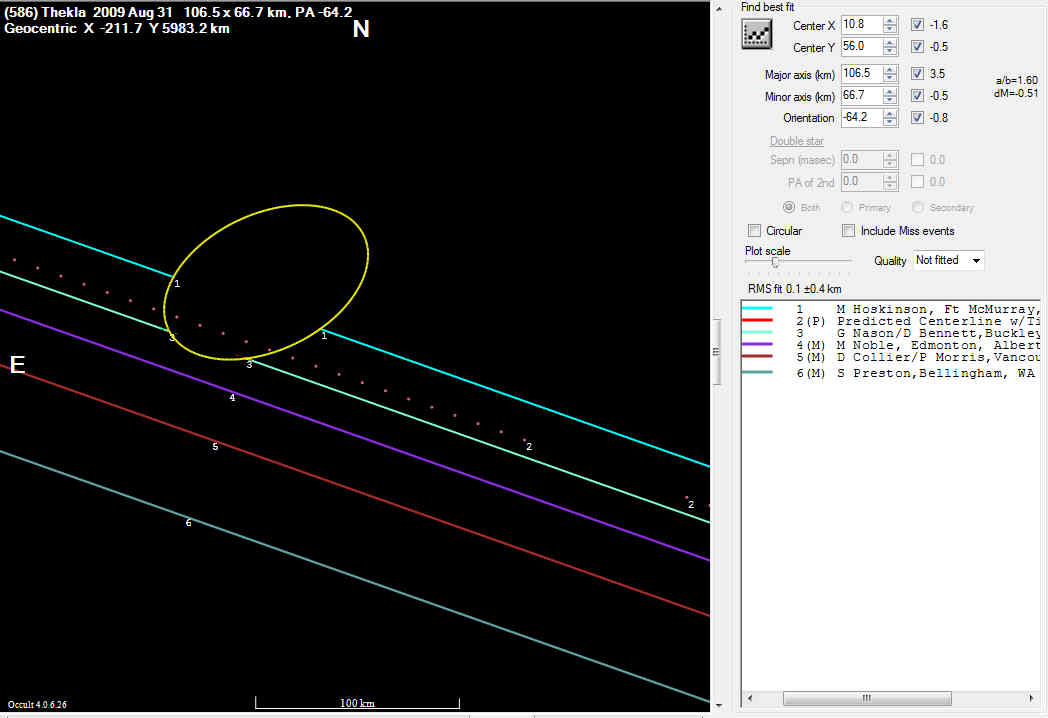Click into the Center X value field
The image size is (1048, 718).
point(861,25)
